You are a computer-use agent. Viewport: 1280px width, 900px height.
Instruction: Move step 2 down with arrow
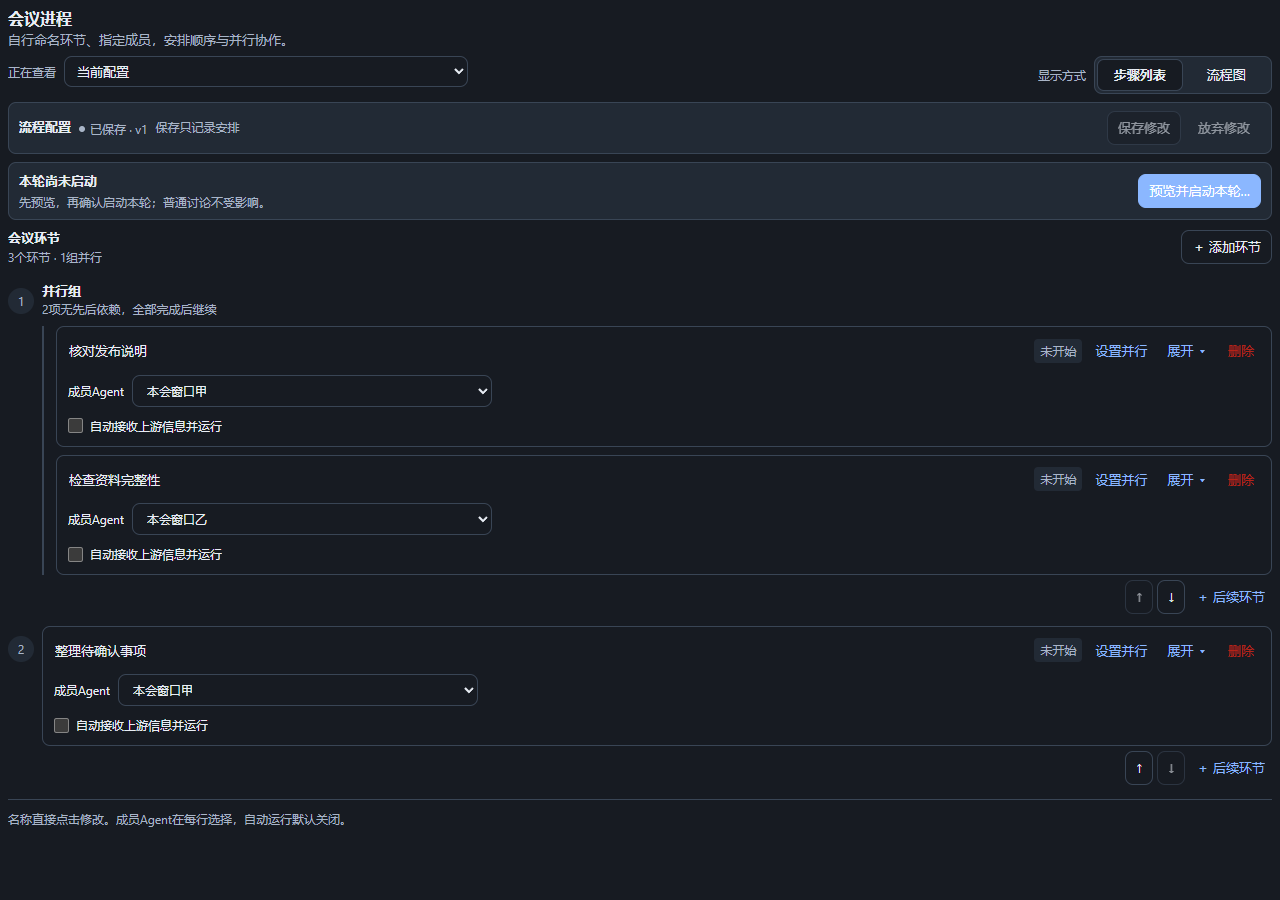(1171, 768)
